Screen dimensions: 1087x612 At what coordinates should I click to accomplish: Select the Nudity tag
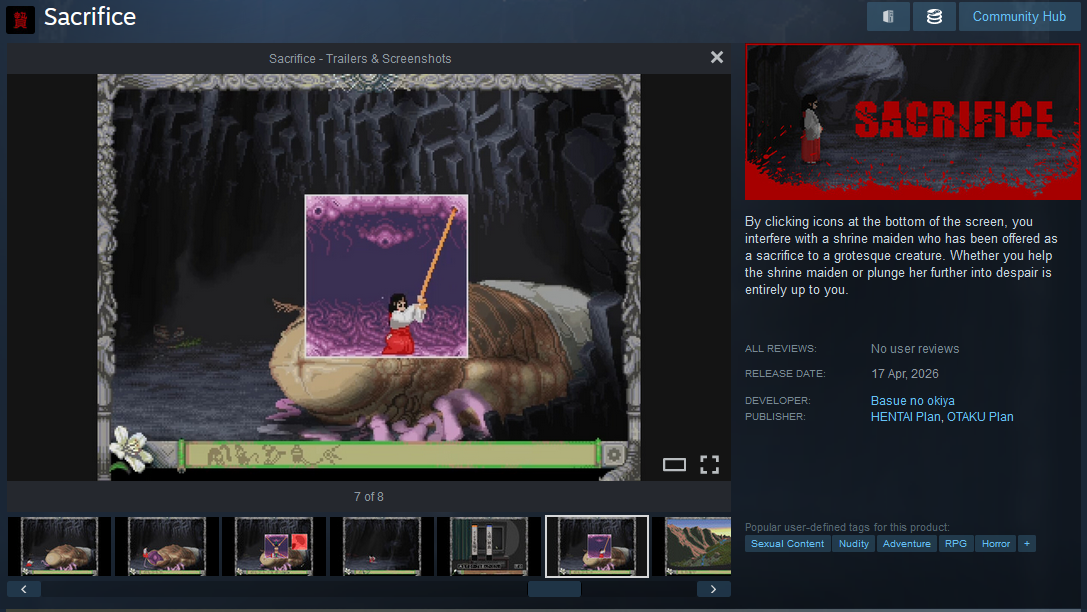click(x=853, y=543)
